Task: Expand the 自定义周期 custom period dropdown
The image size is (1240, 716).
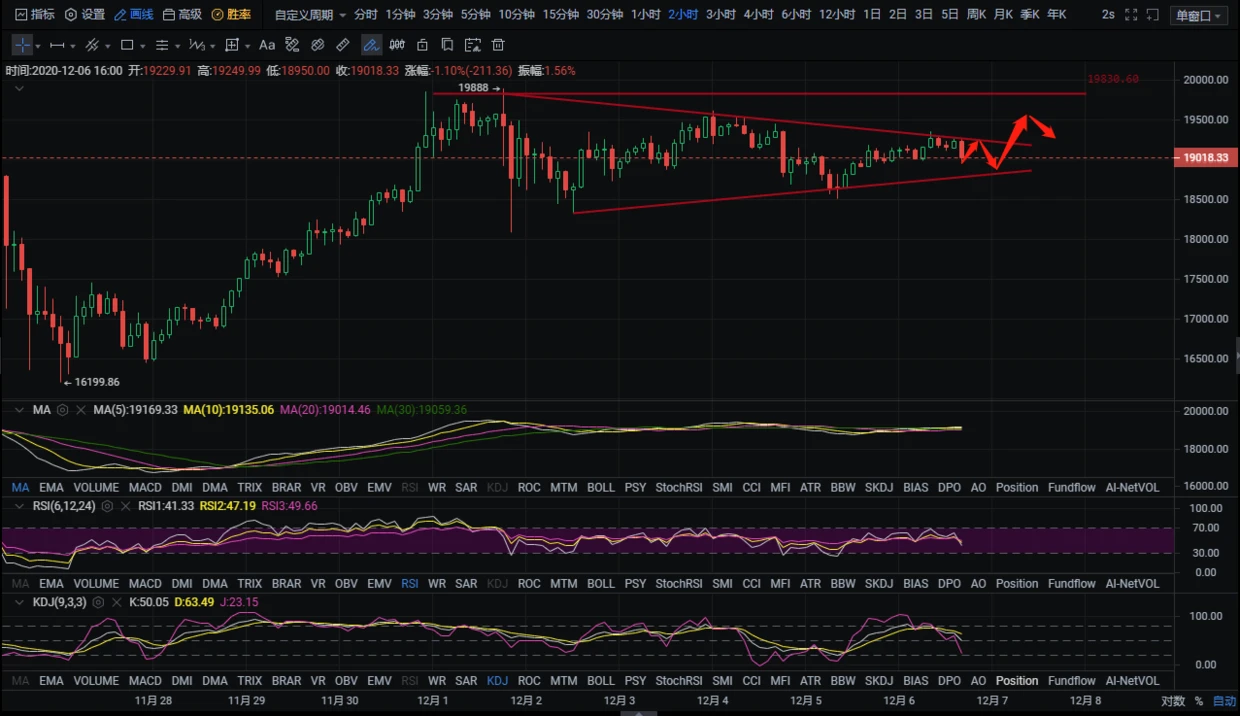Action: 310,15
